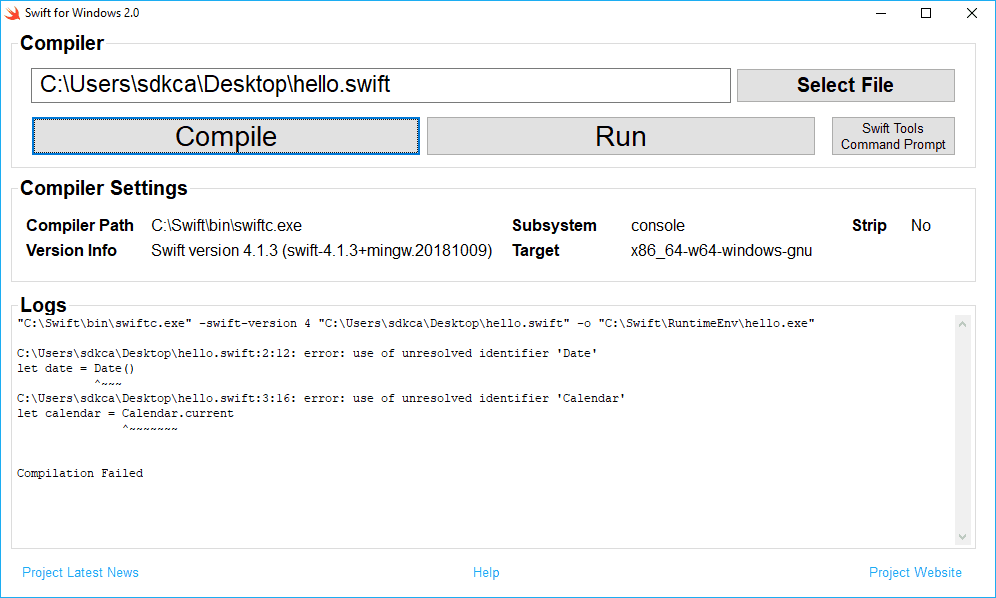Image resolution: width=996 pixels, height=598 pixels.
Task: Minimize the Swift for Windows window
Action: click(880, 13)
